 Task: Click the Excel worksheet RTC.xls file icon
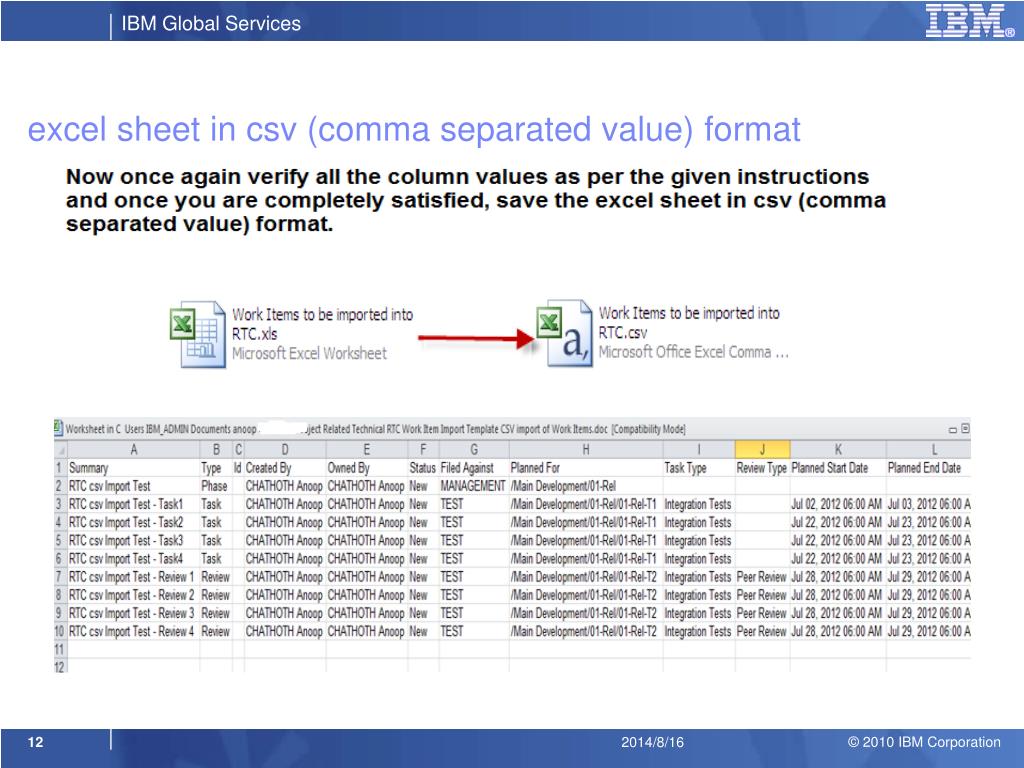(x=196, y=335)
